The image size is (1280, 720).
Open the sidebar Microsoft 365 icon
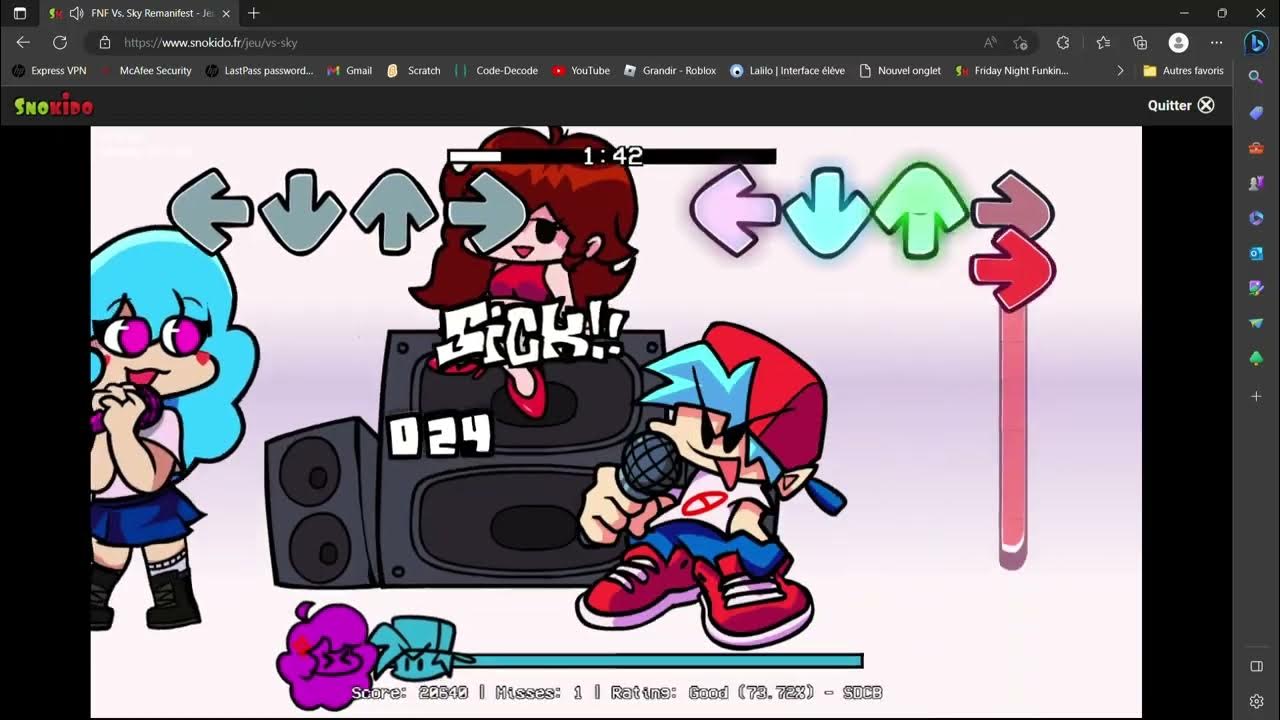click(1256, 218)
